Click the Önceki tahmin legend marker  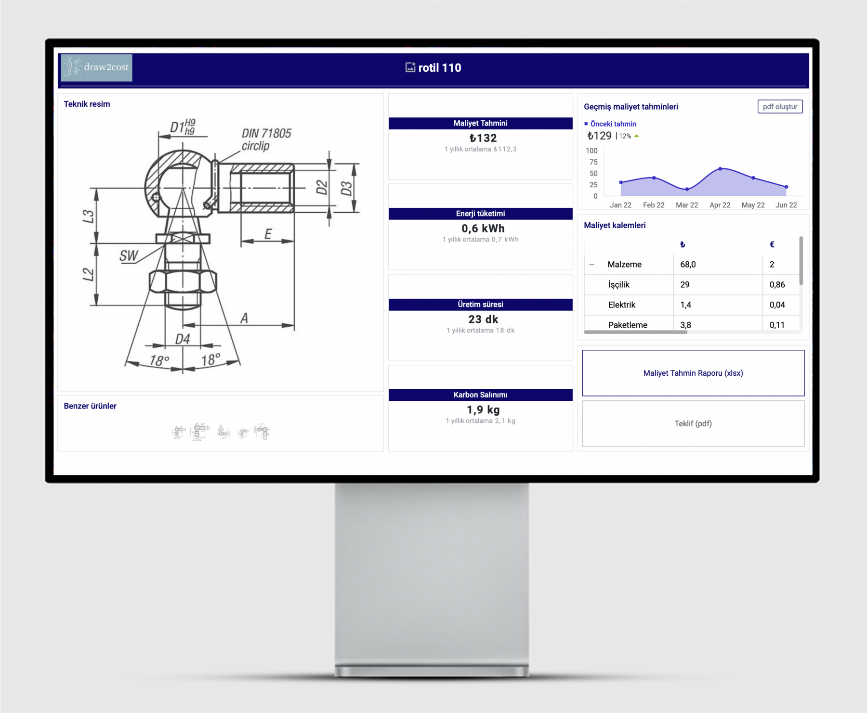(x=586, y=124)
